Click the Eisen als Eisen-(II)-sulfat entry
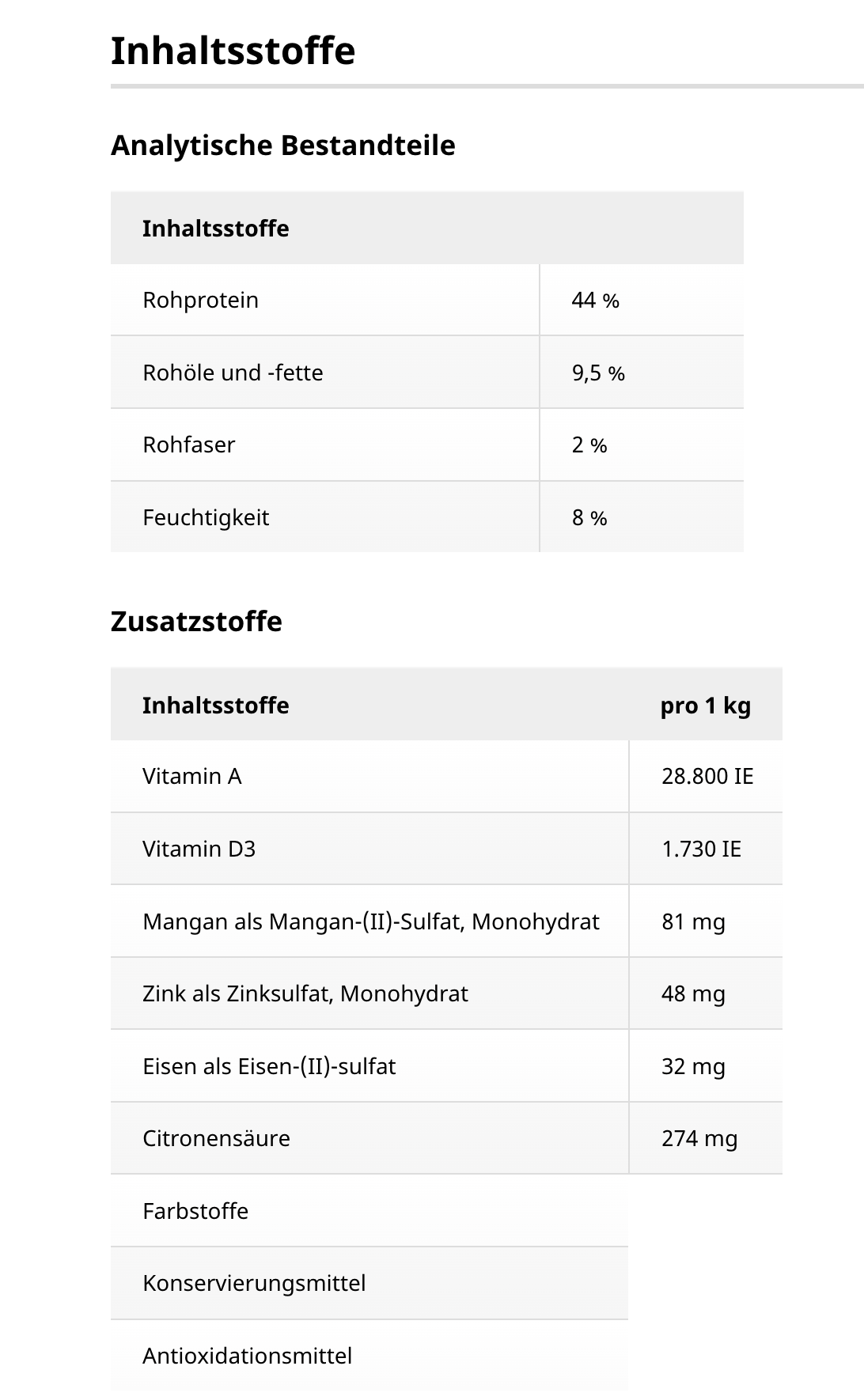 [x=269, y=1067]
